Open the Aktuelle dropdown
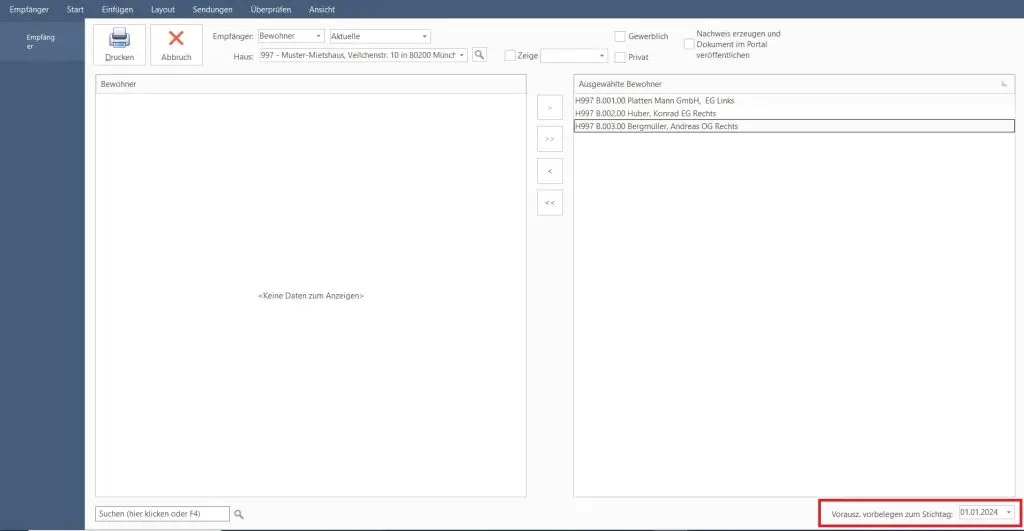The width and height of the screenshot is (1024, 531). pos(424,37)
